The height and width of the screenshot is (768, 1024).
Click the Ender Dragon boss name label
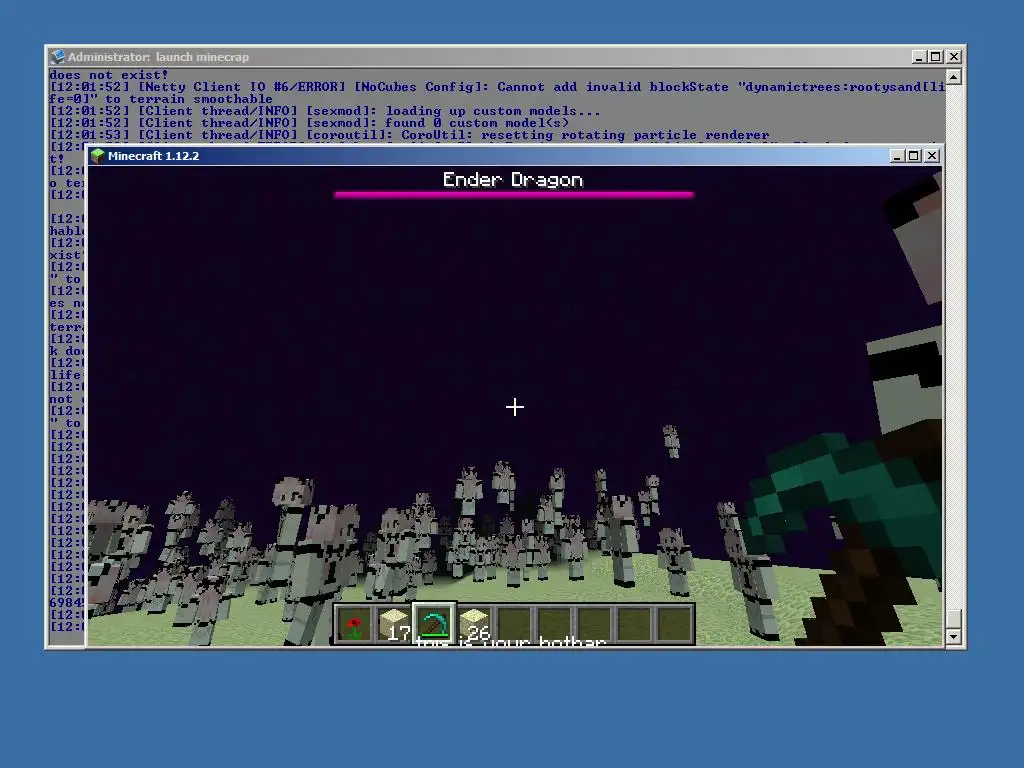[x=513, y=180]
